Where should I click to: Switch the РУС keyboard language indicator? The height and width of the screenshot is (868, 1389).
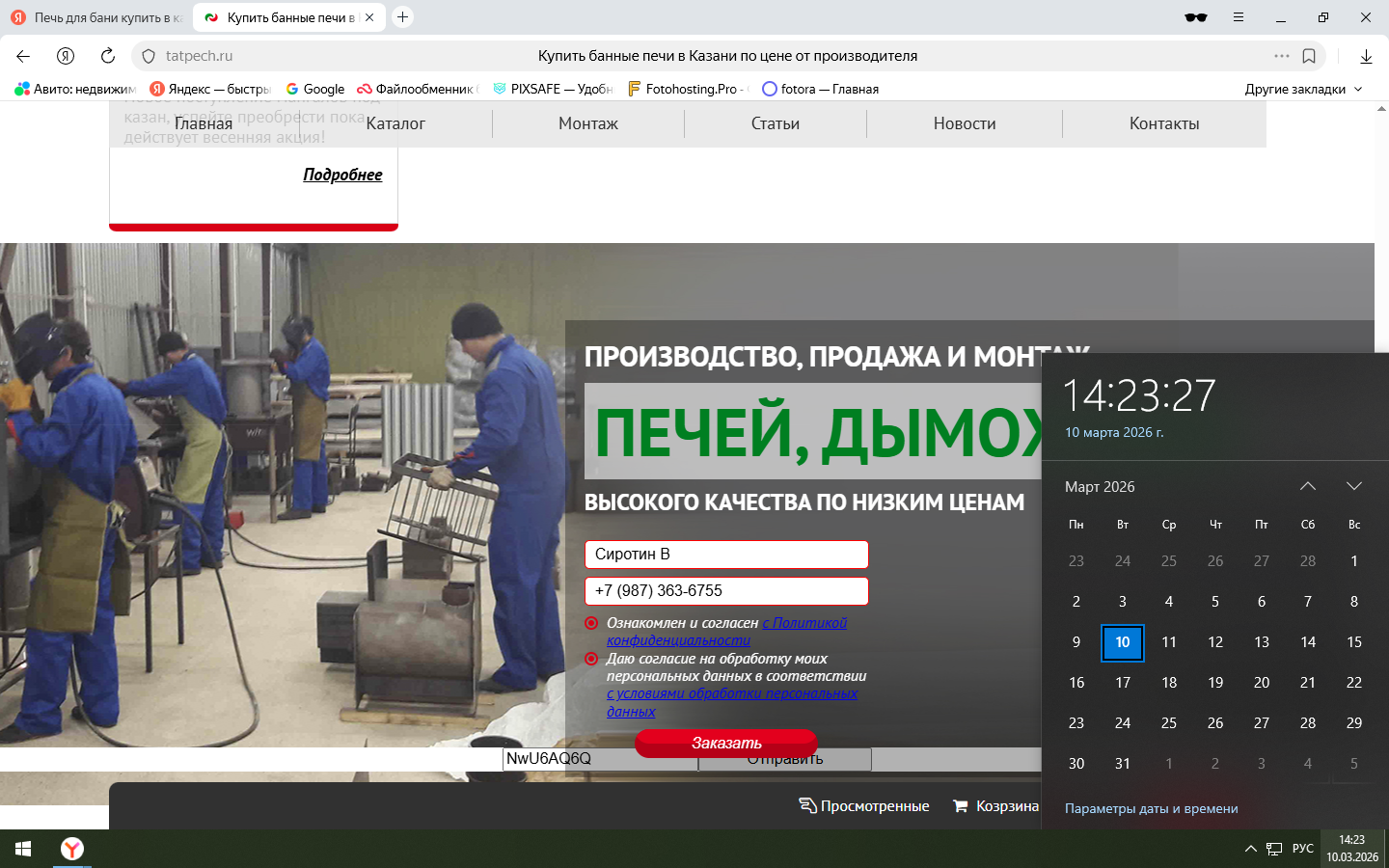point(1303,849)
